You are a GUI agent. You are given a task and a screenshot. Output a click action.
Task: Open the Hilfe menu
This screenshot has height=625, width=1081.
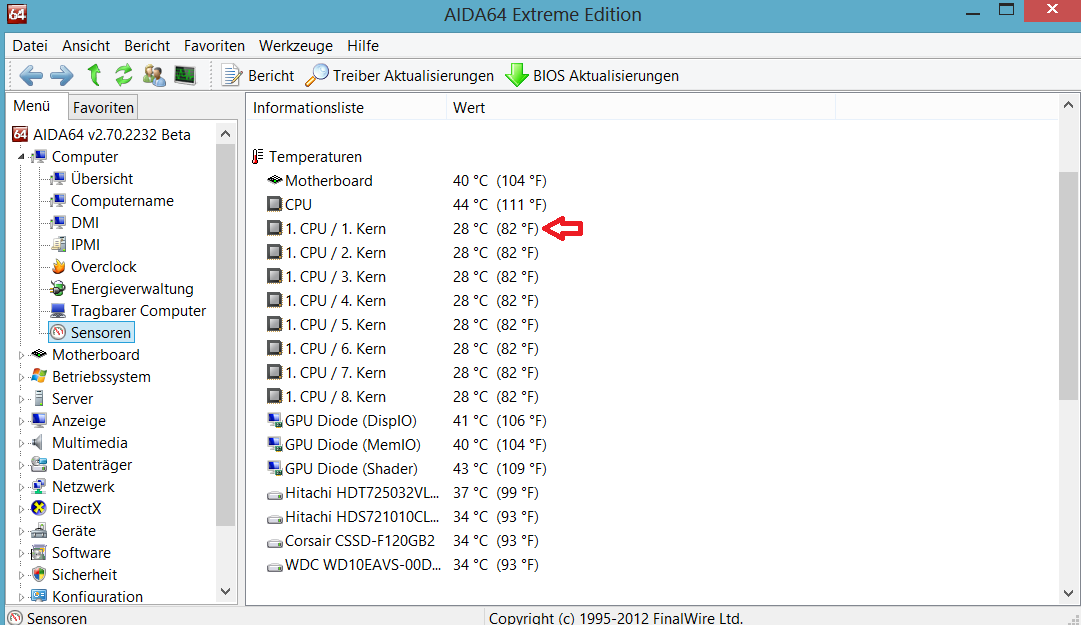[x=363, y=45]
